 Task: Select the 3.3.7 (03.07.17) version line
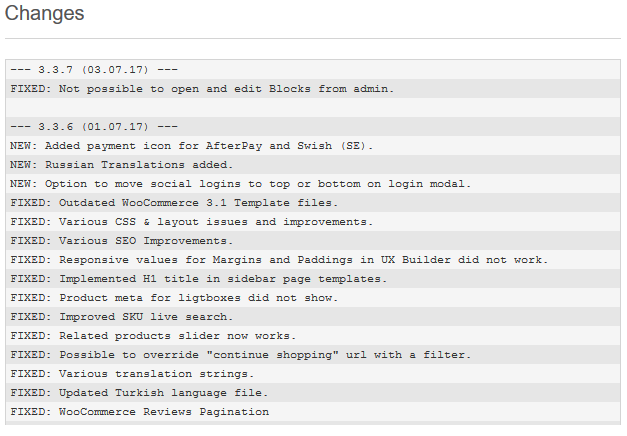pyautogui.click(x=94, y=69)
